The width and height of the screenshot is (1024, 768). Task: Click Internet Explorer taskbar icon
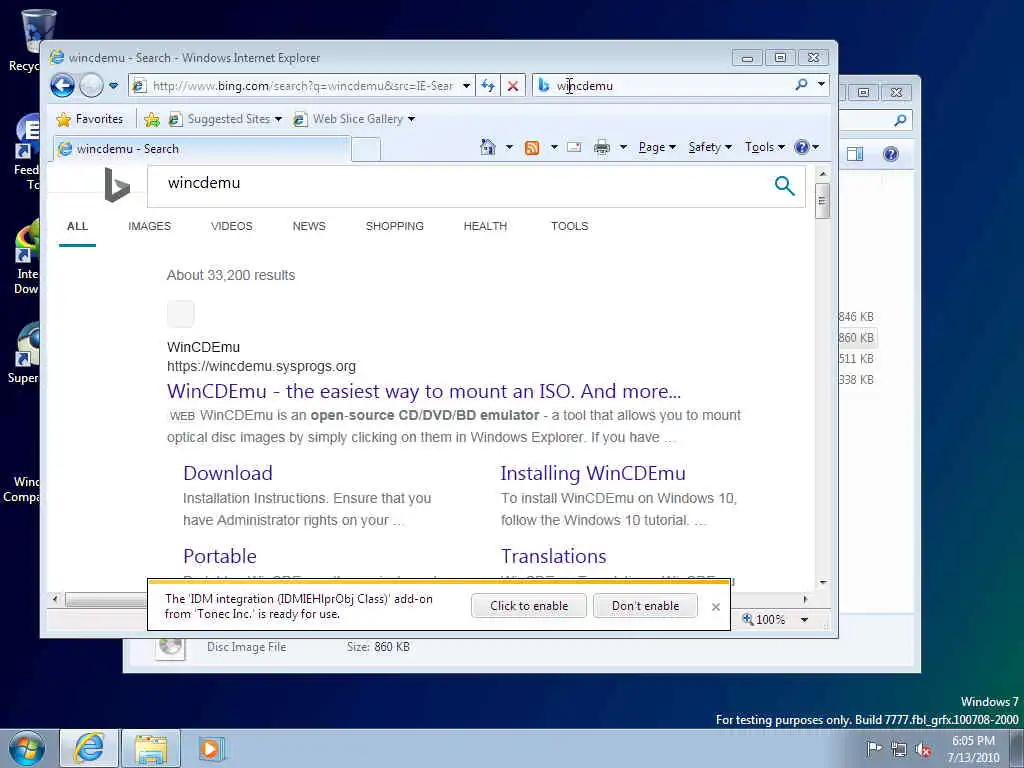click(89, 748)
